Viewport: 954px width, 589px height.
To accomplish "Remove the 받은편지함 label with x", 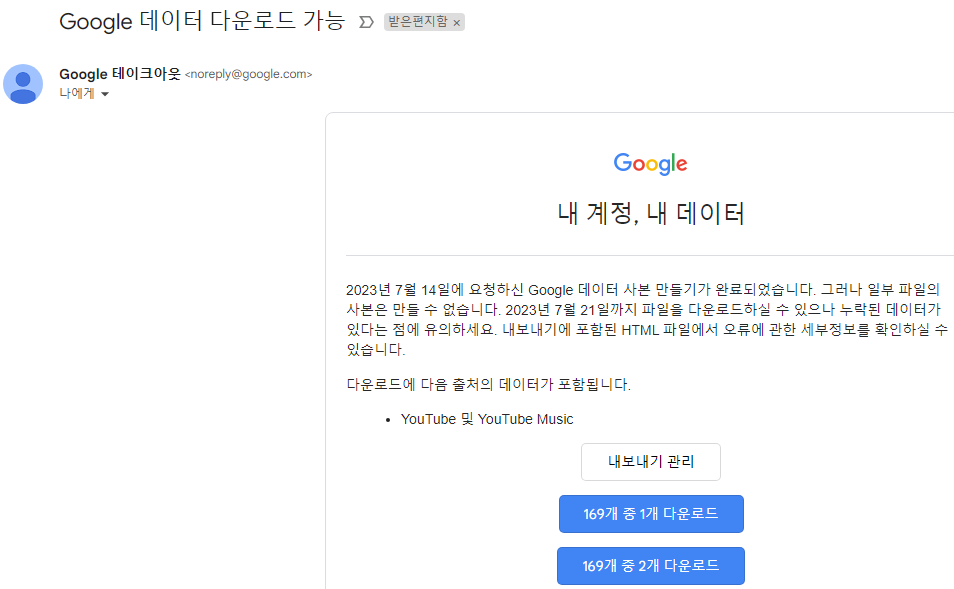I will pyautogui.click(x=457, y=23).
